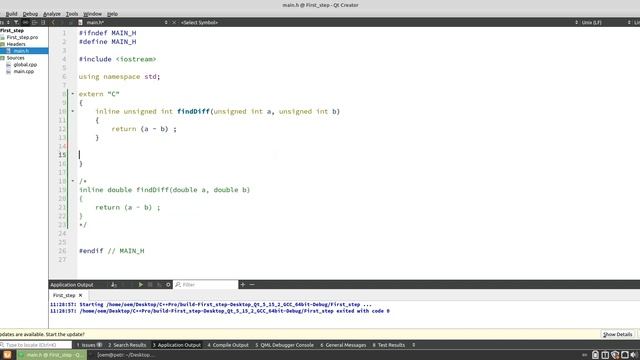
Task: Click the system menu launcher icon in taskbar
Action: coord(7,355)
